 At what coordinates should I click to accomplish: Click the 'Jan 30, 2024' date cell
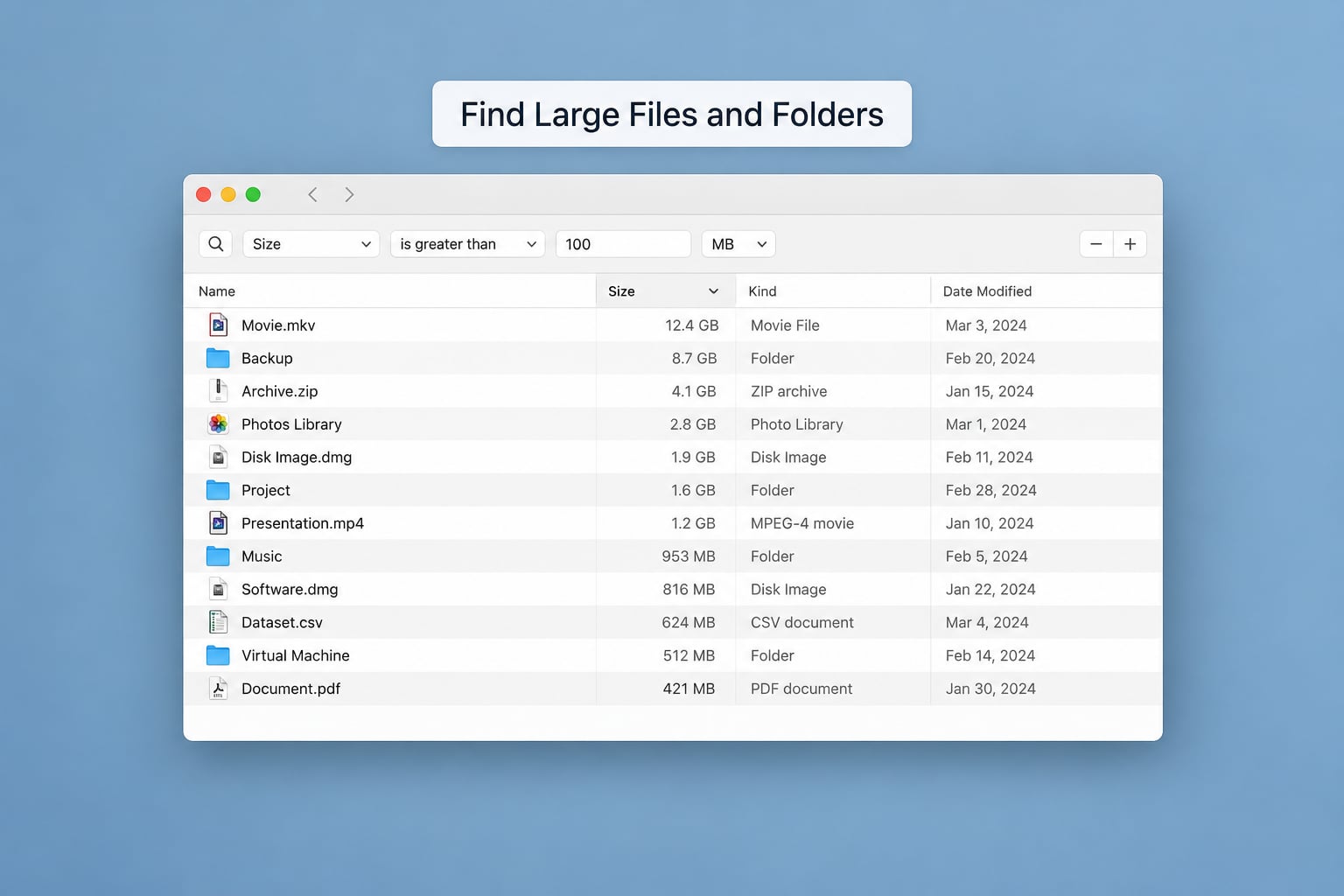click(990, 689)
